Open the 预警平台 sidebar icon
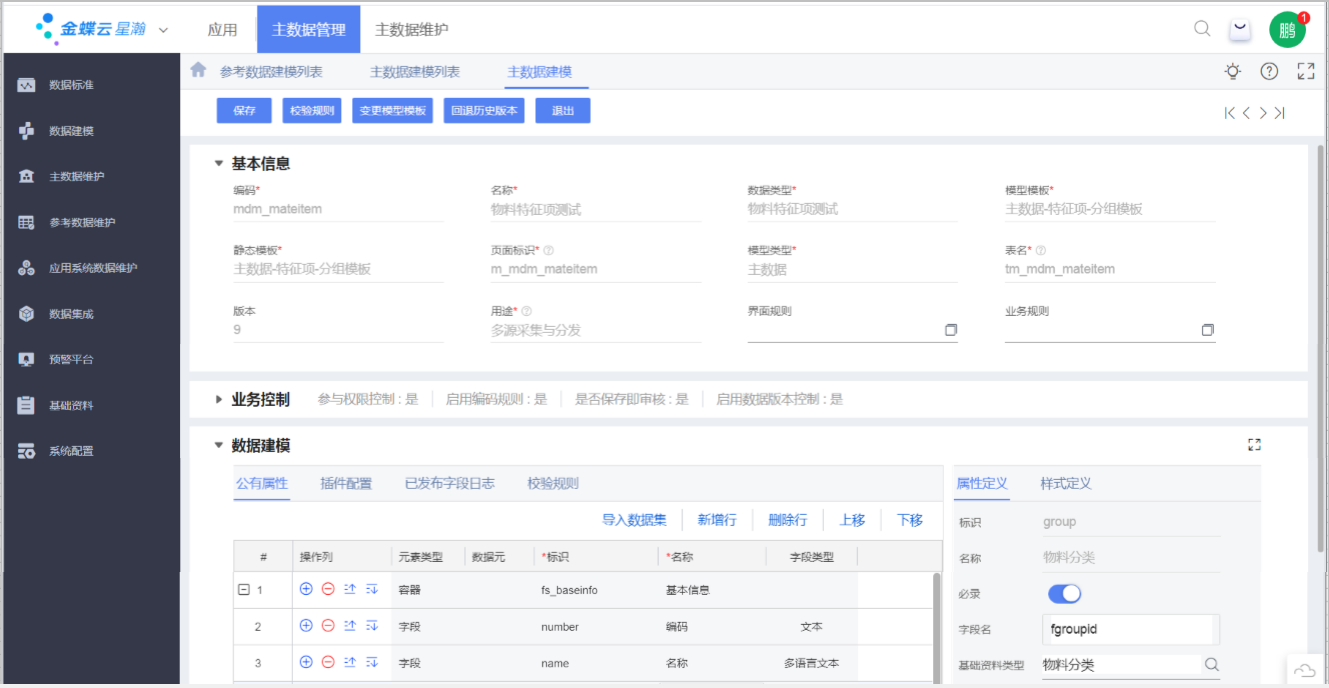 coord(27,359)
